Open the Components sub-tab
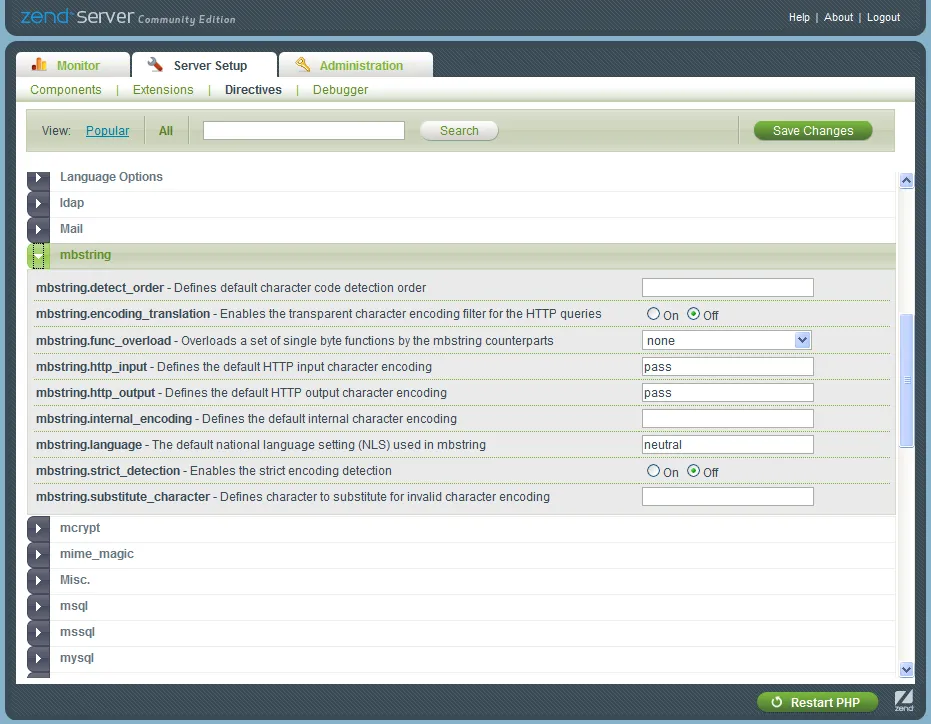The height and width of the screenshot is (724, 931). [x=66, y=90]
